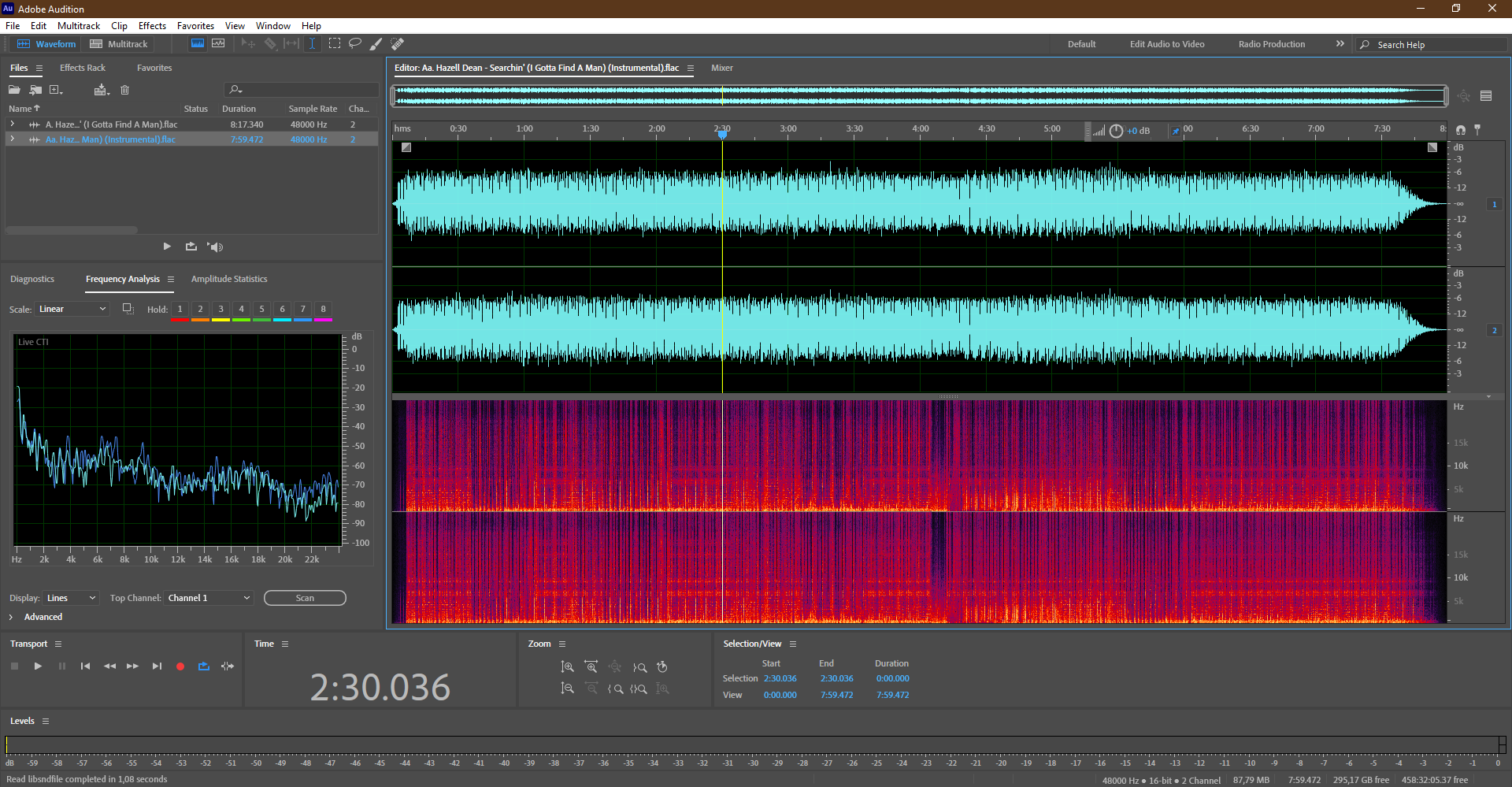Switch to the Effects Rack tab
Viewport: 1512px width, 787px height.
(x=83, y=68)
